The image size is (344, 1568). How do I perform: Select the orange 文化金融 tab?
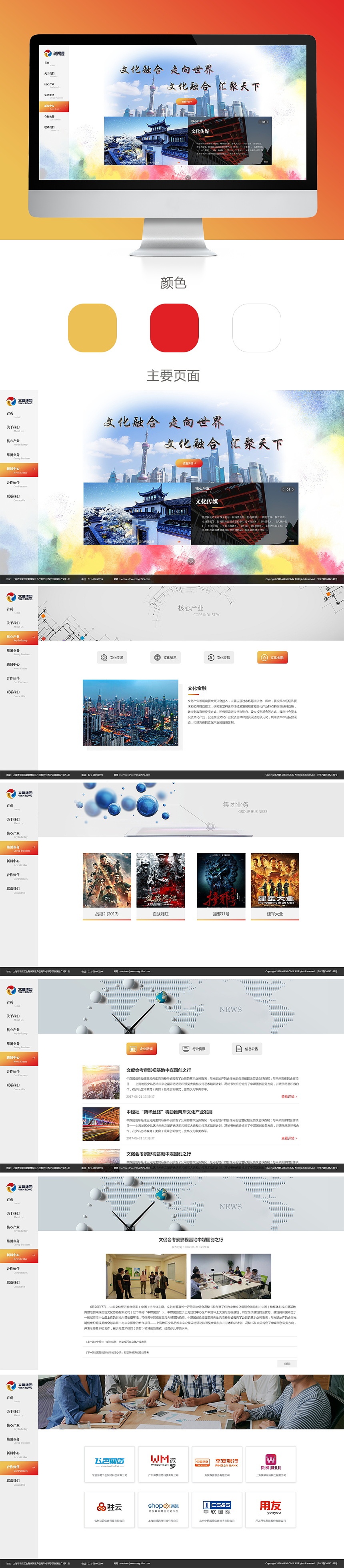pos(272,658)
